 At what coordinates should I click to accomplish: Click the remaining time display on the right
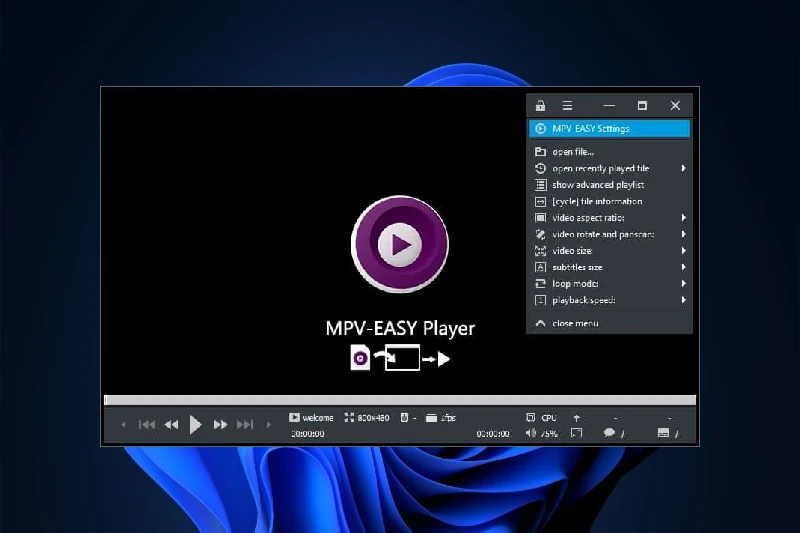493,434
